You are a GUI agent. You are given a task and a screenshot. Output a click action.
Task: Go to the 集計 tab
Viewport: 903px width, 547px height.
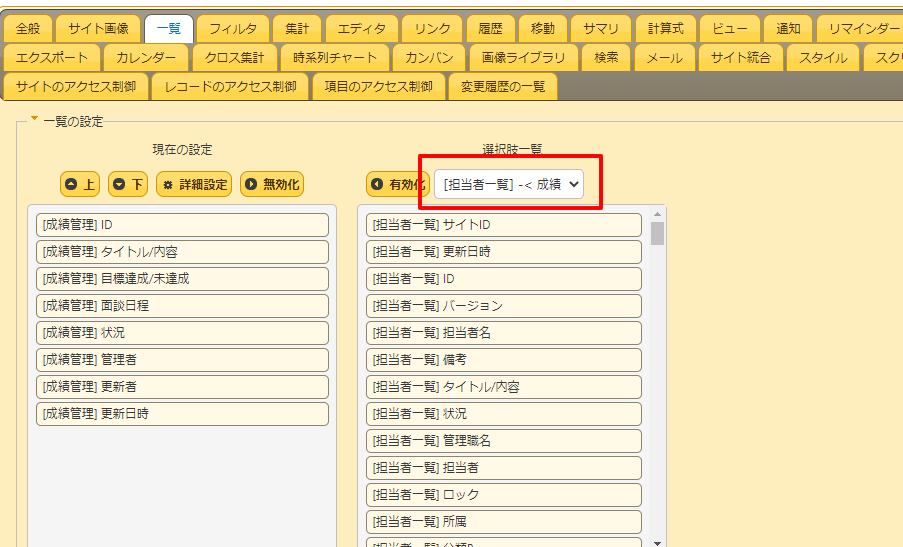coord(297,28)
